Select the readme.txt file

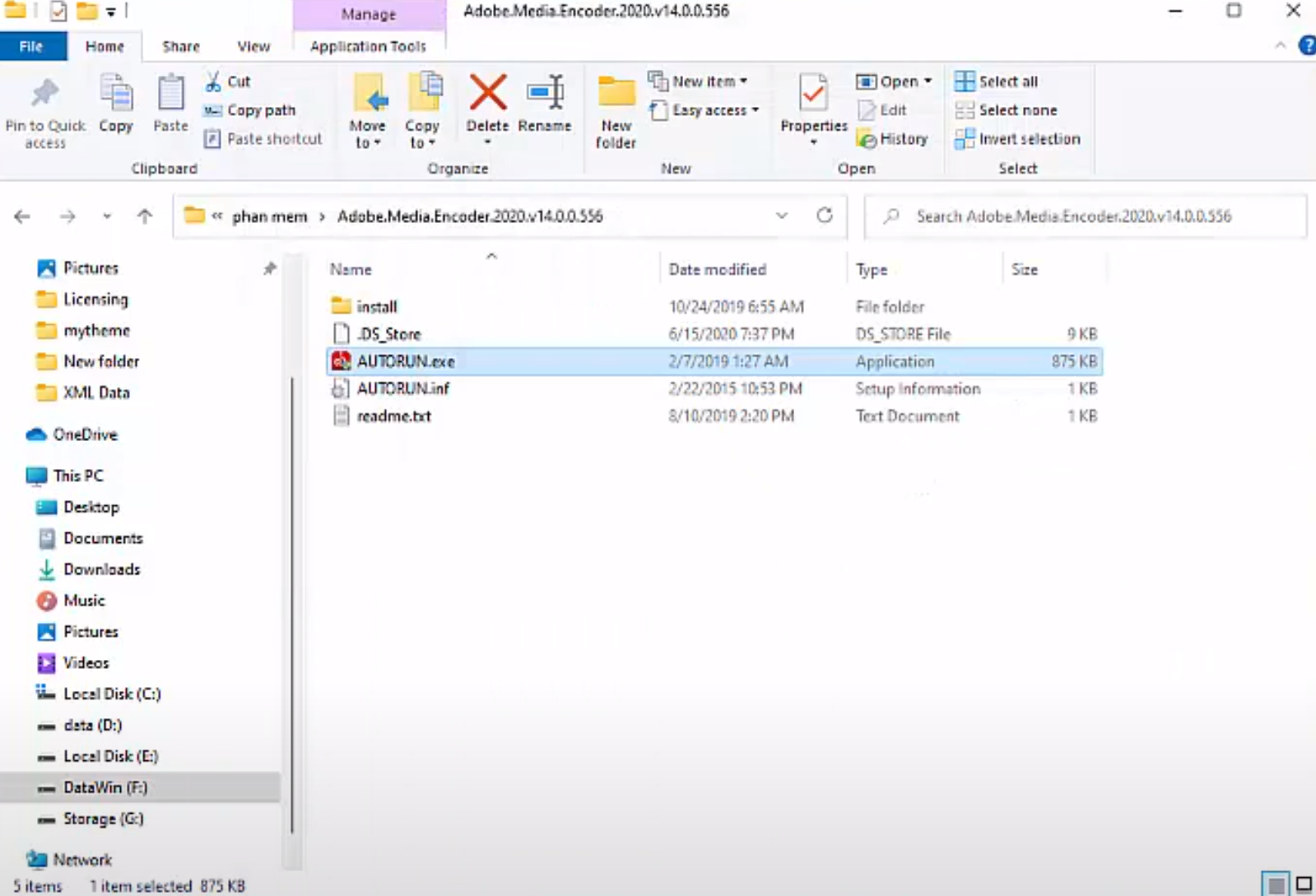click(714, 416)
